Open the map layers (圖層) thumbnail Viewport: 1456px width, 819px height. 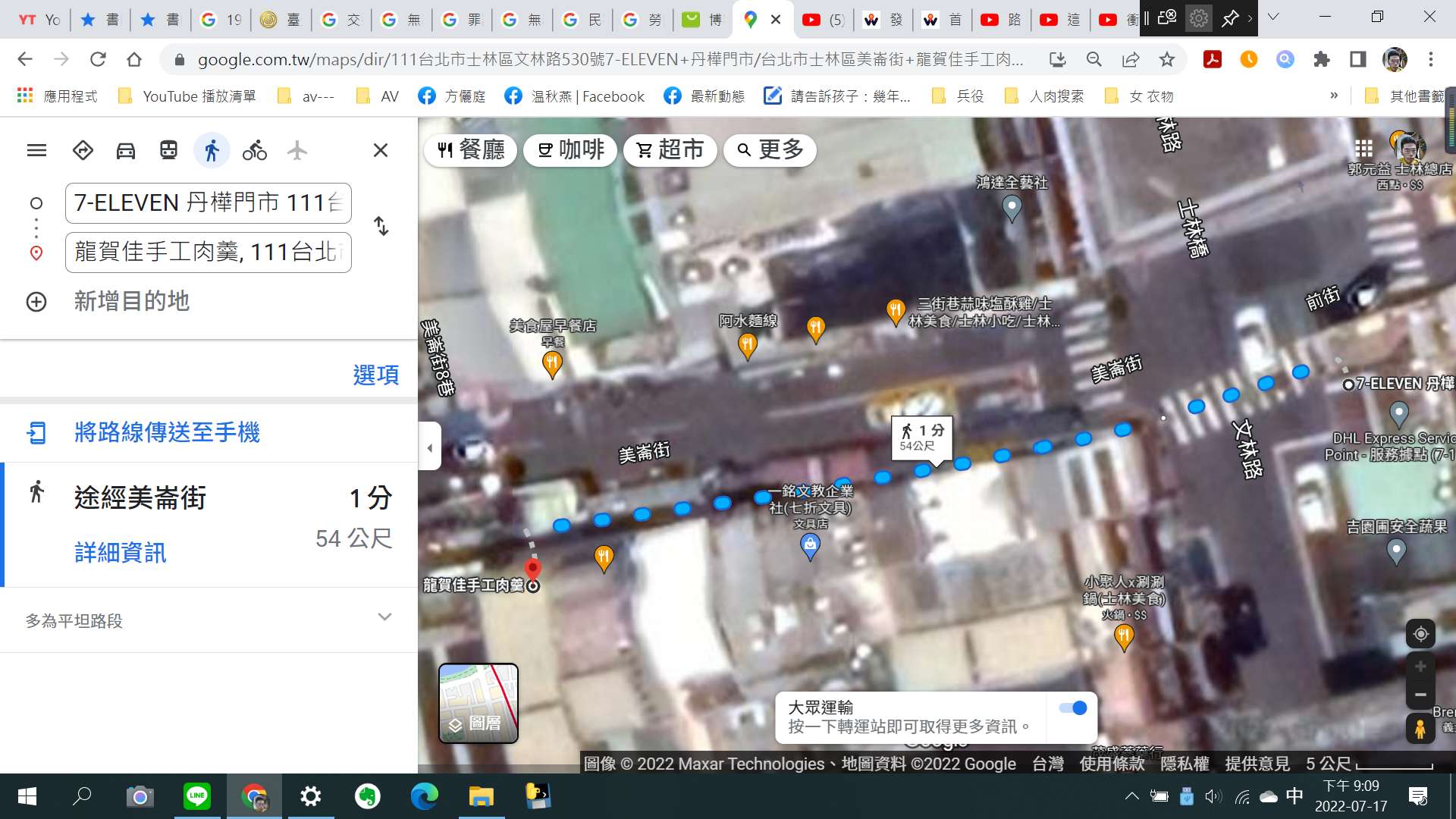(479, 703)
